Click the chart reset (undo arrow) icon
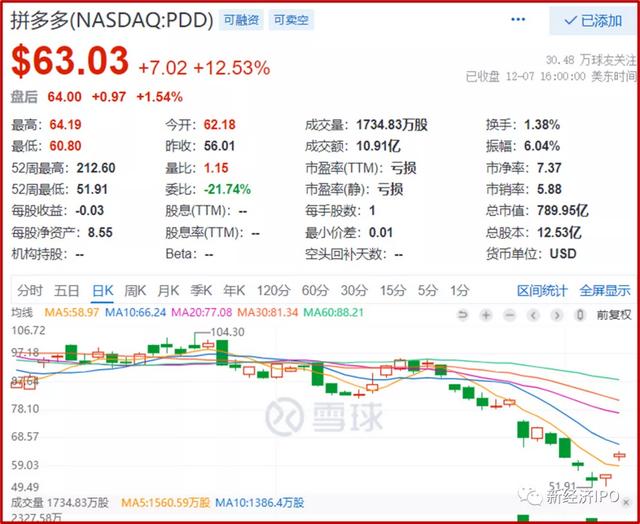640x524 pixels. pyautogui.click(x=462, y=315)
